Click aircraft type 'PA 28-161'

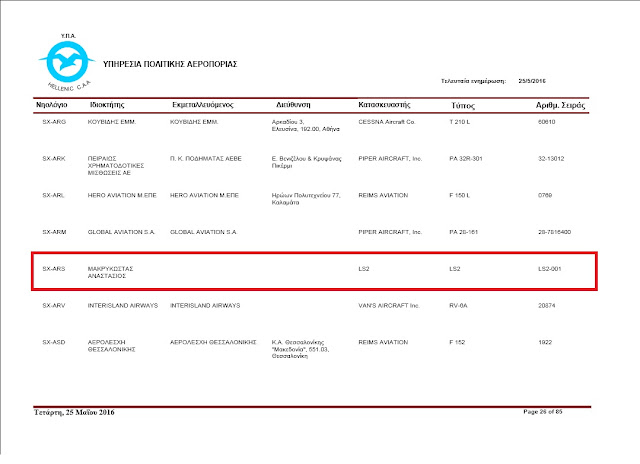tap(464, 232)
